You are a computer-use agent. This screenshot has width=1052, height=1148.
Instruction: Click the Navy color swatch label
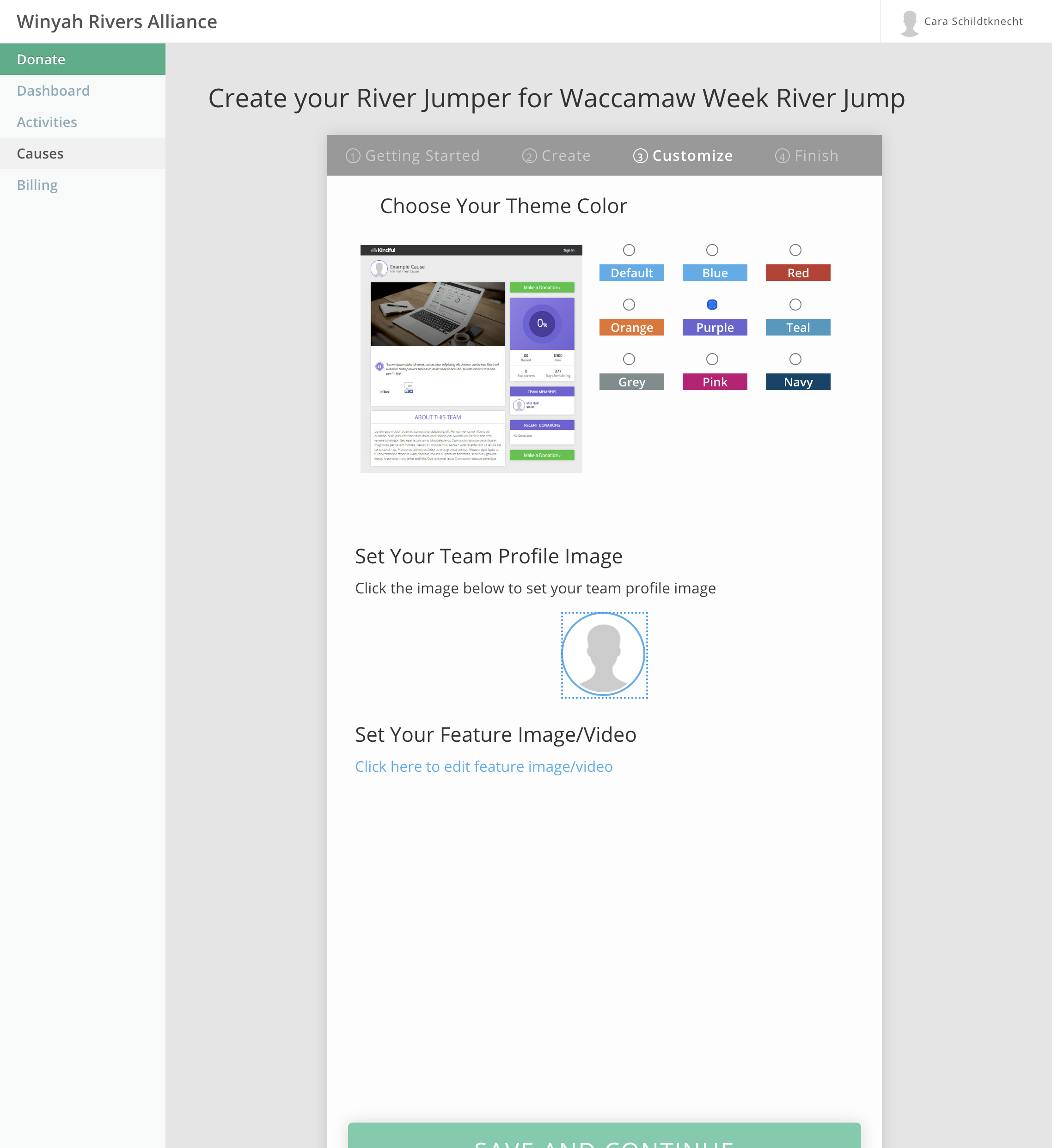[798, 382]
